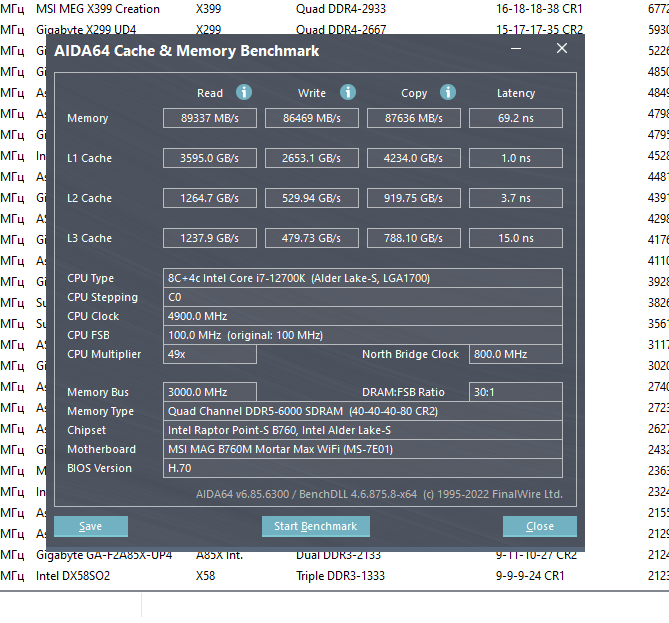Click the Memory Type field DDR5-6000 SDRAM
Screen dimensions: 669x623
[363, 411]
